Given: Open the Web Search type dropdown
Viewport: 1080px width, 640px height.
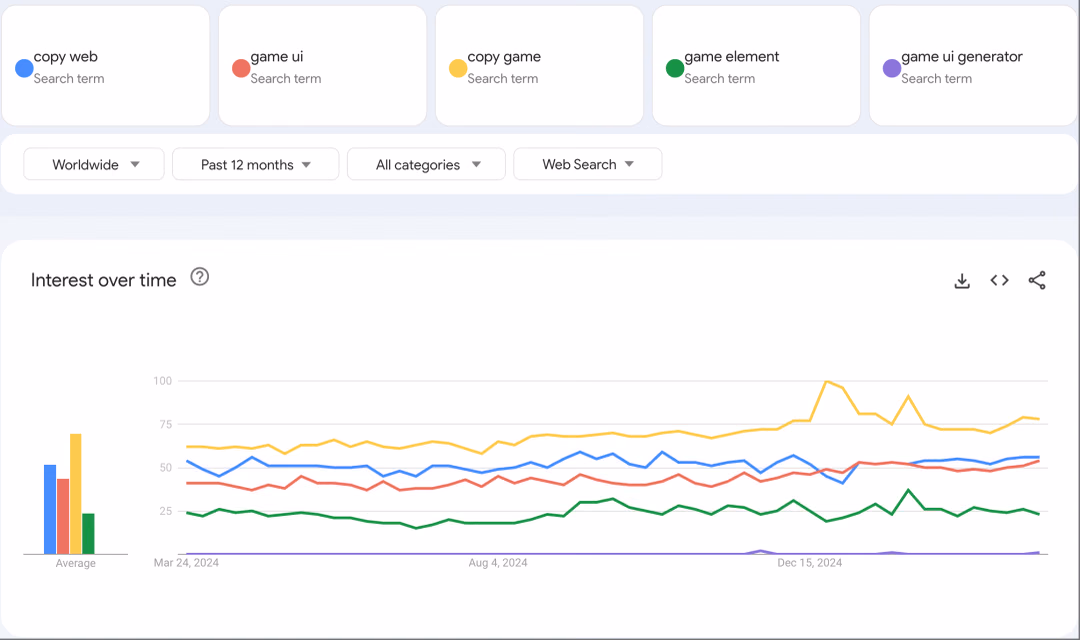Looking at the screenshot, I should click(x=588, y=164).
